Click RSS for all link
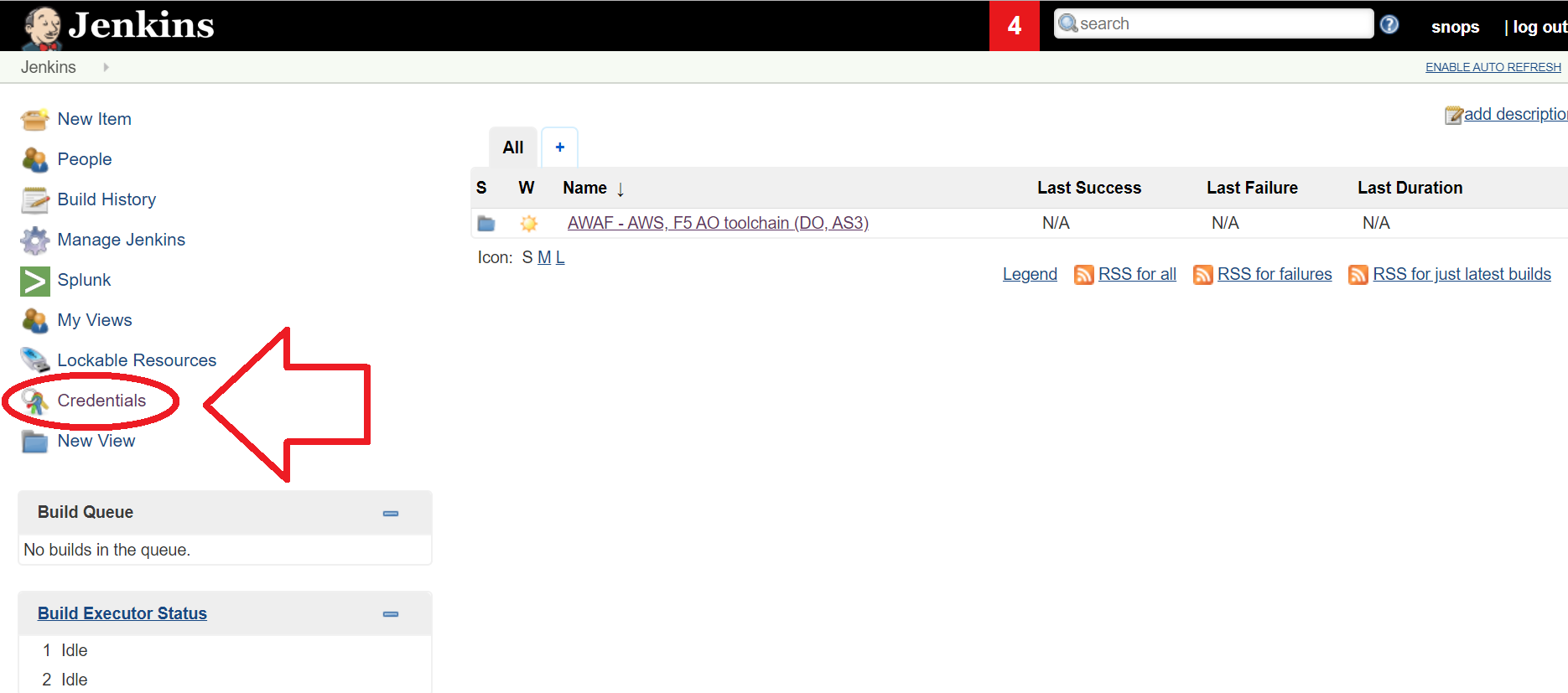Image resolution: width=1568 pixels, height=693 pixels. click(1137, 274)
